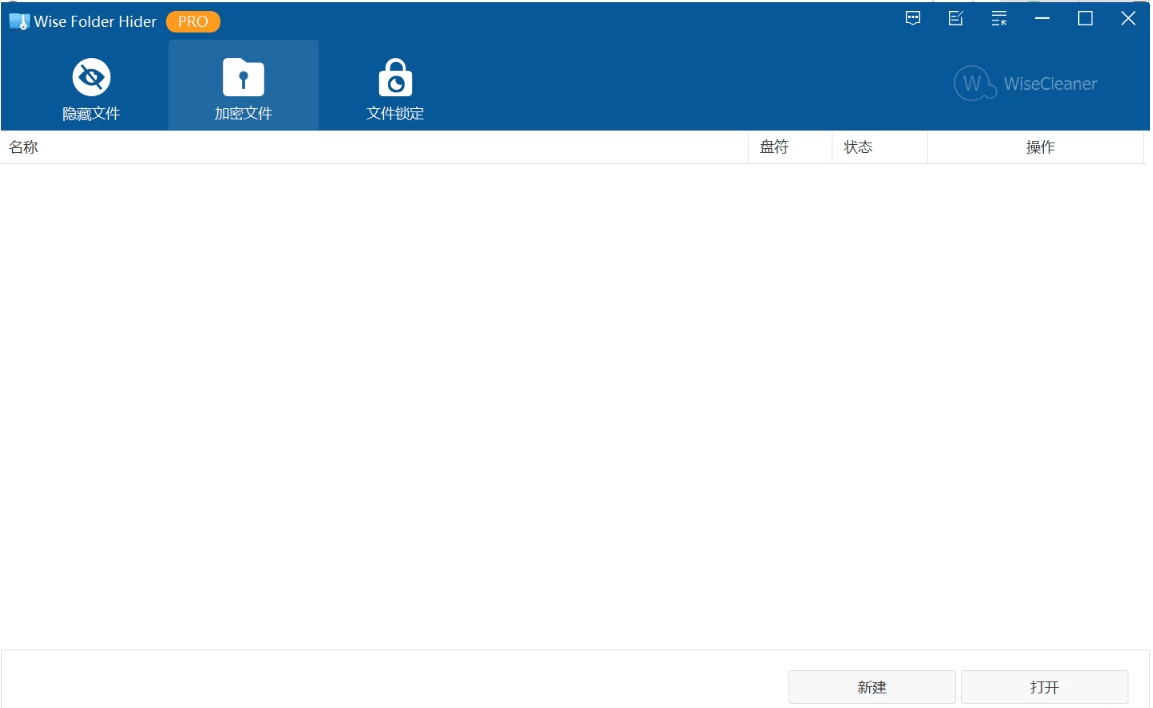Click the 操作 column header
The width and height of the screenshot is (1153, 708).
[x=1040, y=147]
